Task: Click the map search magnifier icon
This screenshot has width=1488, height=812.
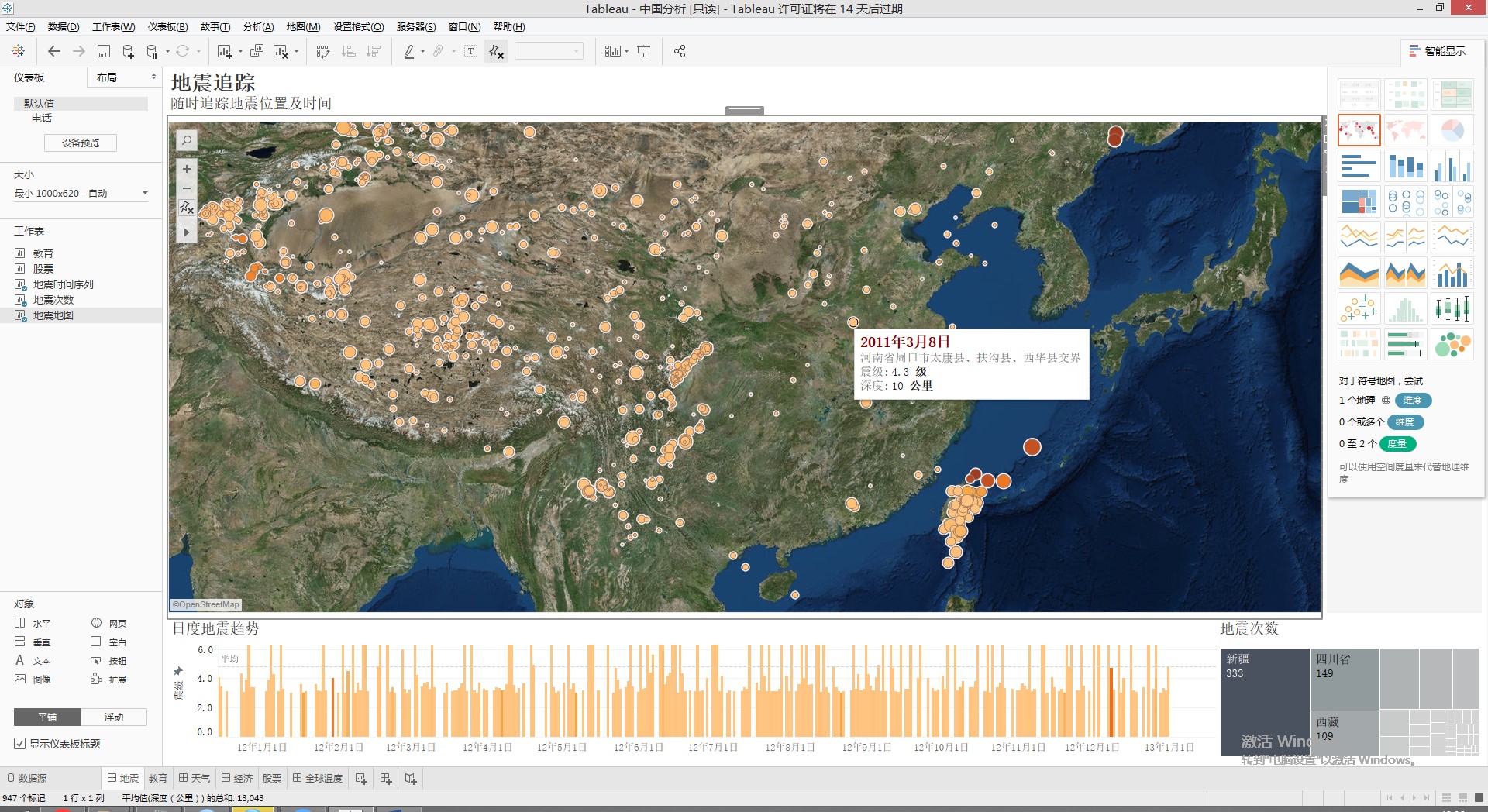Action: (187, 140)
